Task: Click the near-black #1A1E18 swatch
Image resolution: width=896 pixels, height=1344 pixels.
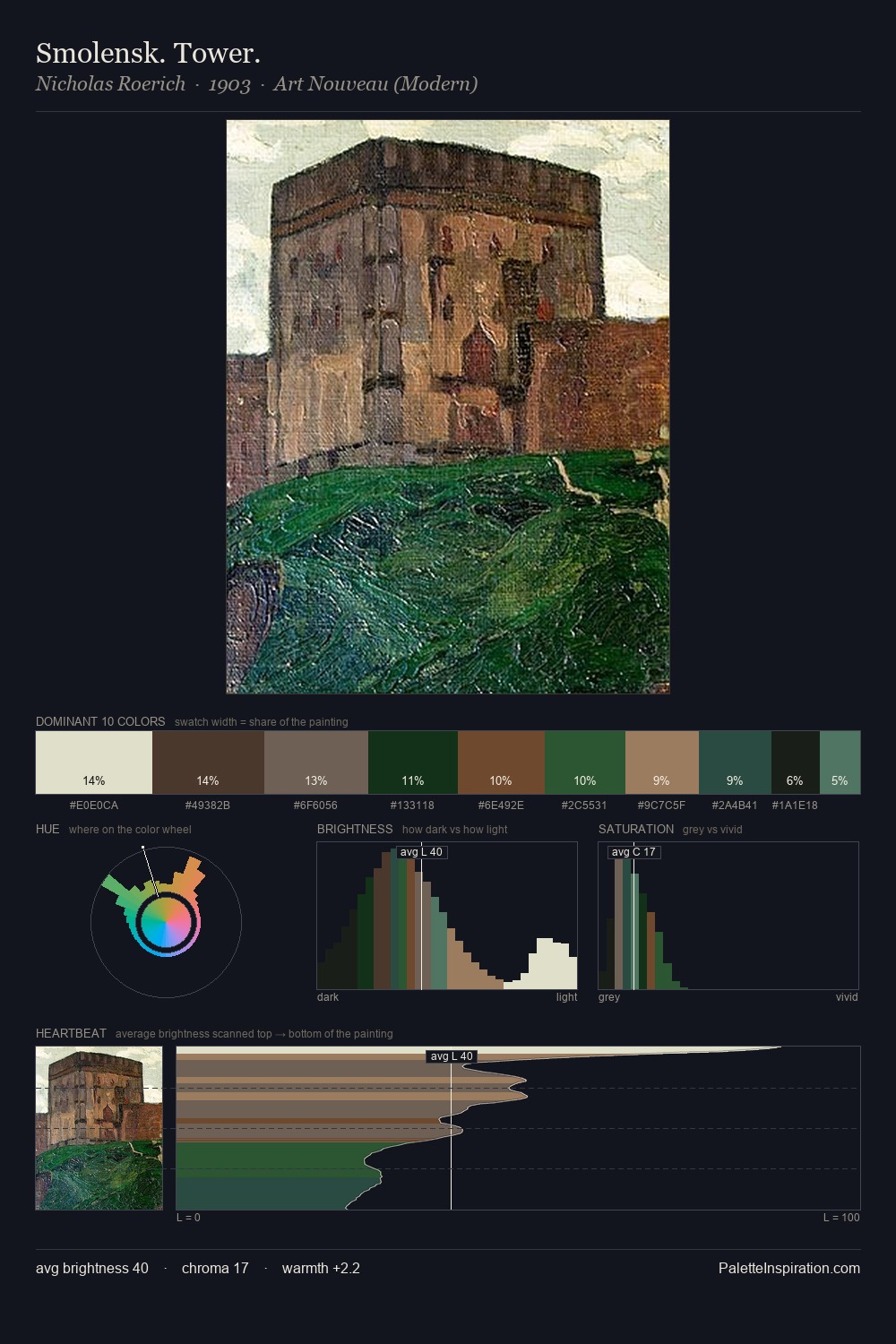Action: coord(796,762)
